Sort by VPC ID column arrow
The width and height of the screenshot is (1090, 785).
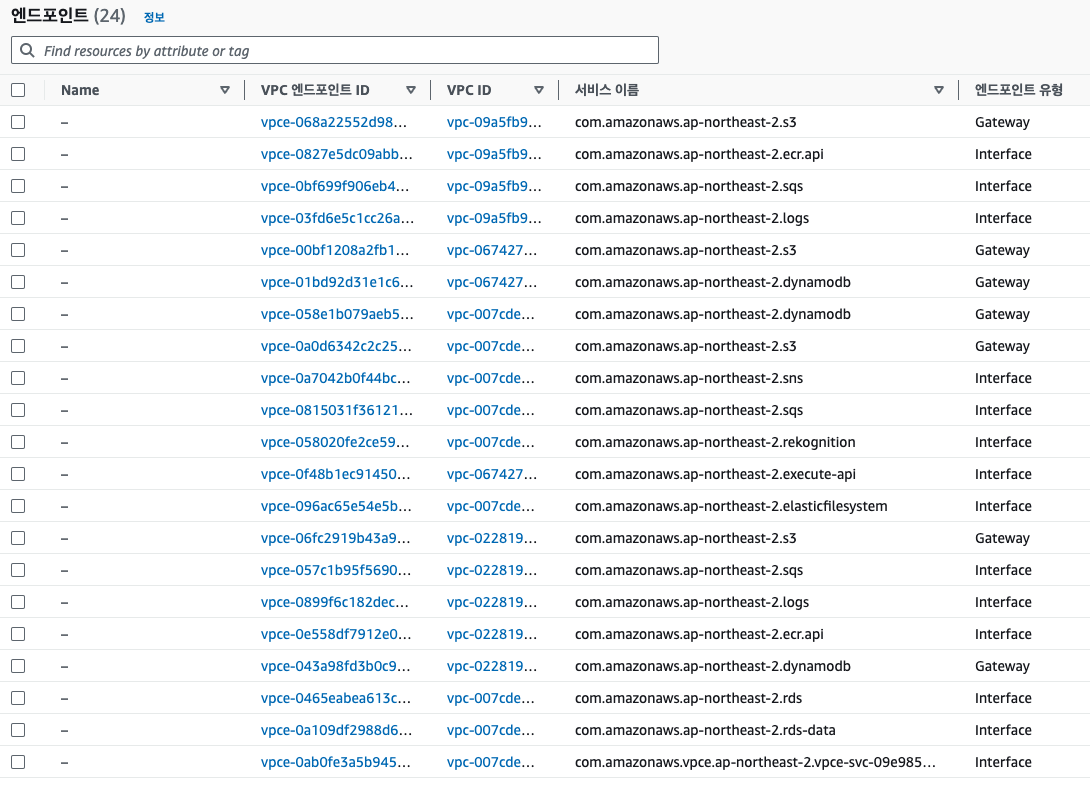tap(539, 90)
